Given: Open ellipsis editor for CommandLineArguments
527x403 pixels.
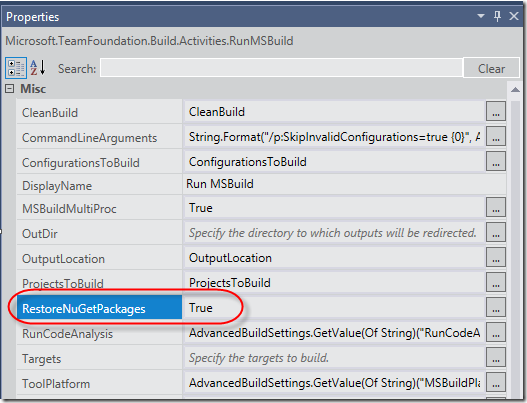Looking at the screenshot, I should (496, 136).
